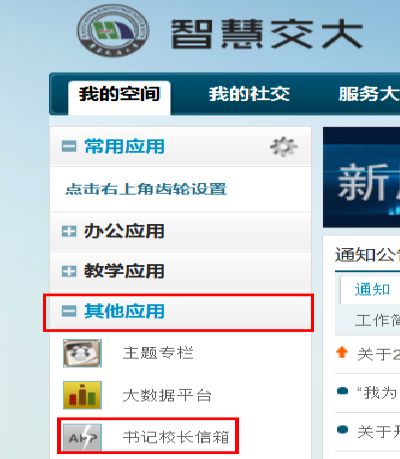Click the 主题专栏 app icon
Image resolution: width=400 pixels, height=459 pixels.
82,353
